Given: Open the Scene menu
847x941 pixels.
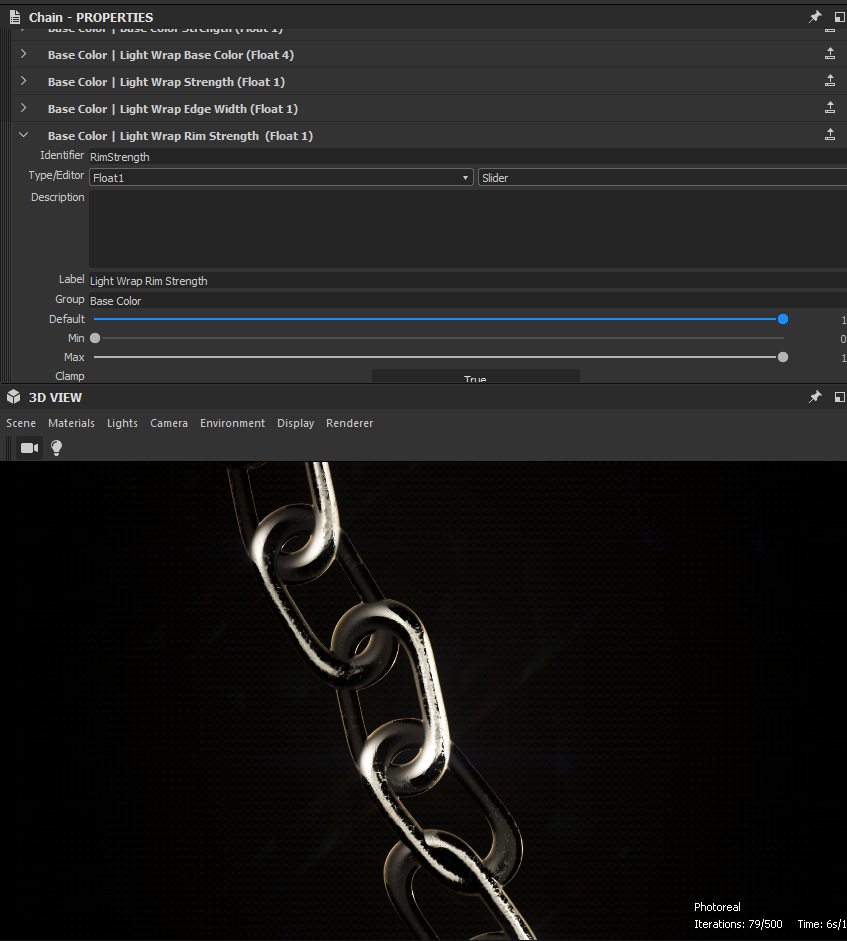Looking at the screenshot, I should tap(21, 423).
